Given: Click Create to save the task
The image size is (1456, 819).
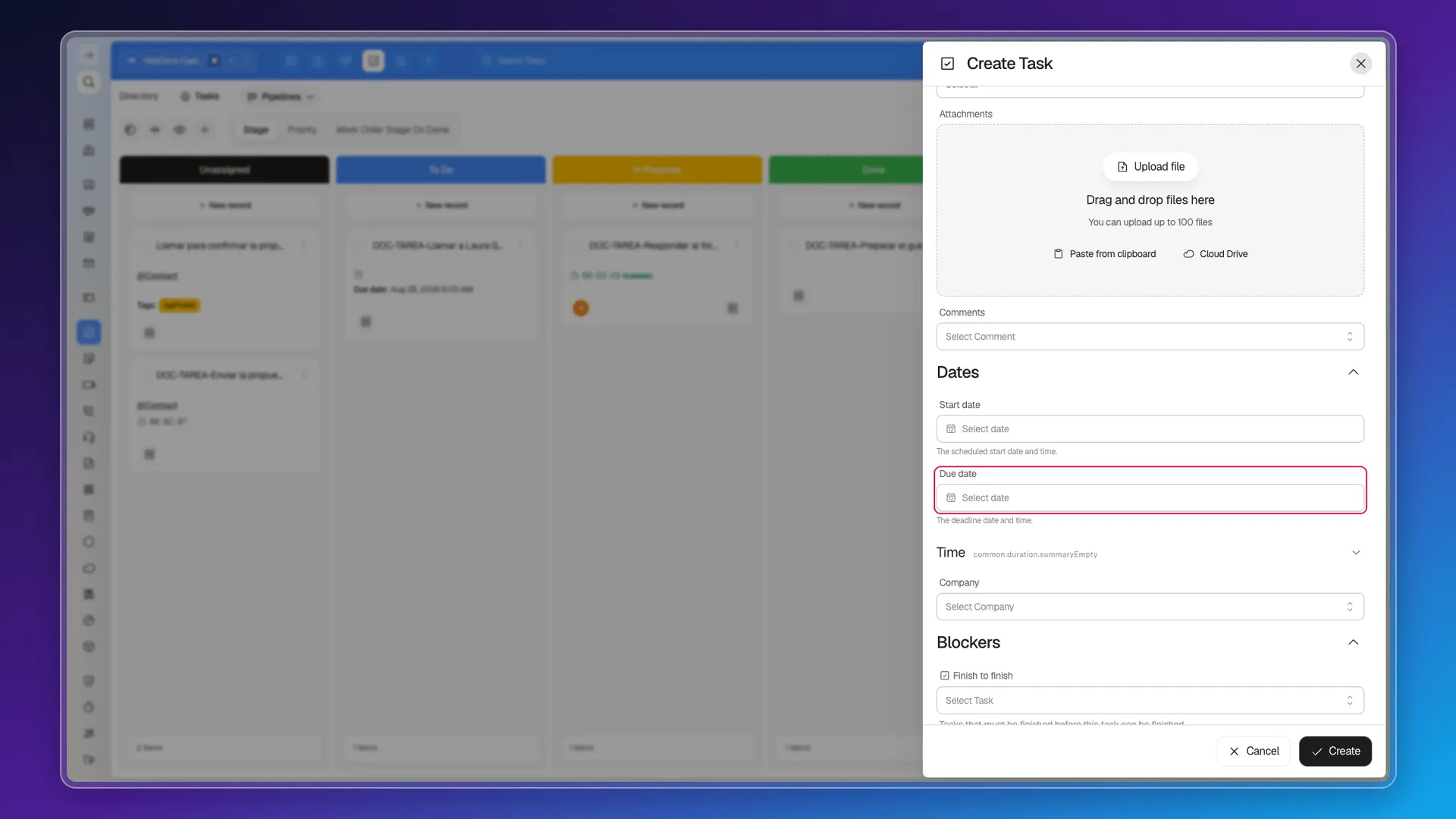Looking at the screenshot, I should pos(1335,752).
